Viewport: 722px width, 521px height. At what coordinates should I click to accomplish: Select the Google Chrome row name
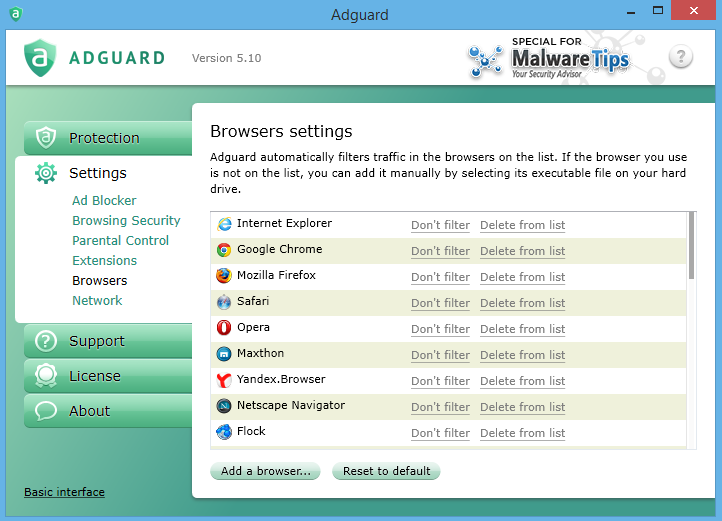point(279,249)
